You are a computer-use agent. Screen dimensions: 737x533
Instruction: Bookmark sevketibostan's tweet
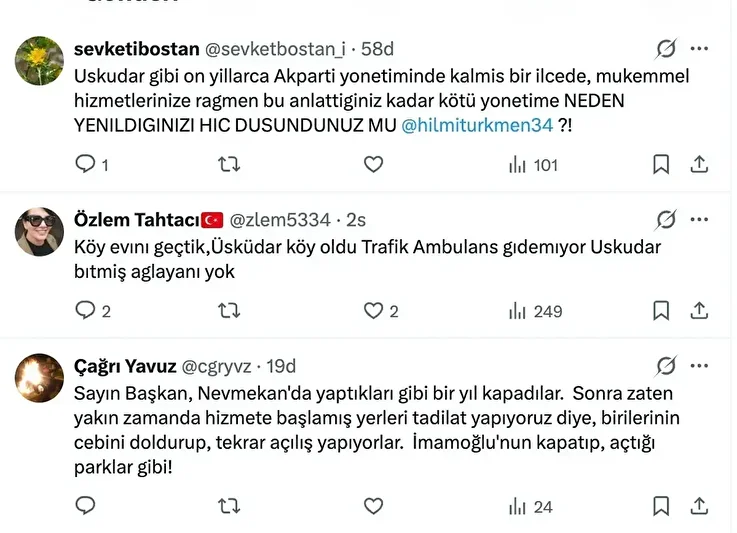[x=661, y=165]
